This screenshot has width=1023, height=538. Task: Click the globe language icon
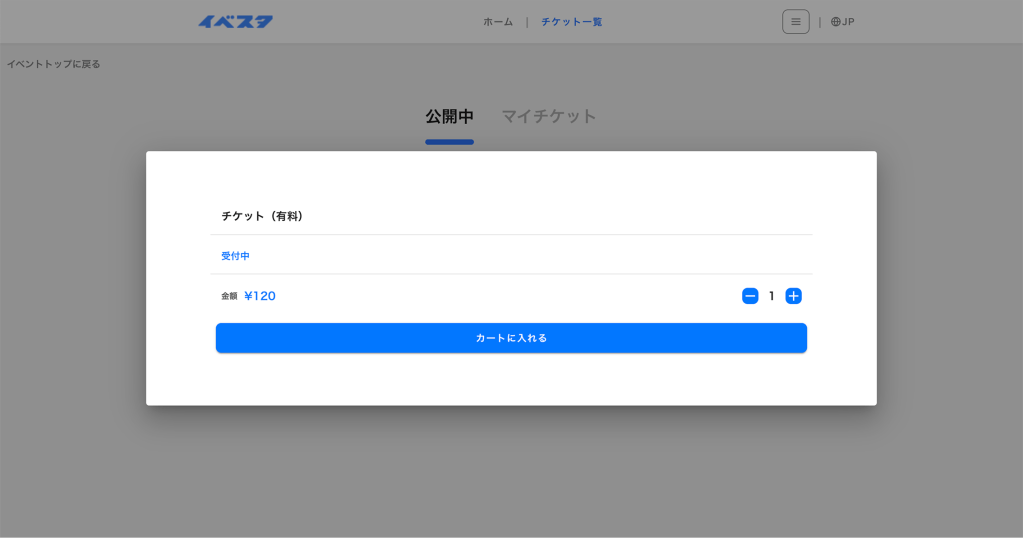click(x=836, y=22)
